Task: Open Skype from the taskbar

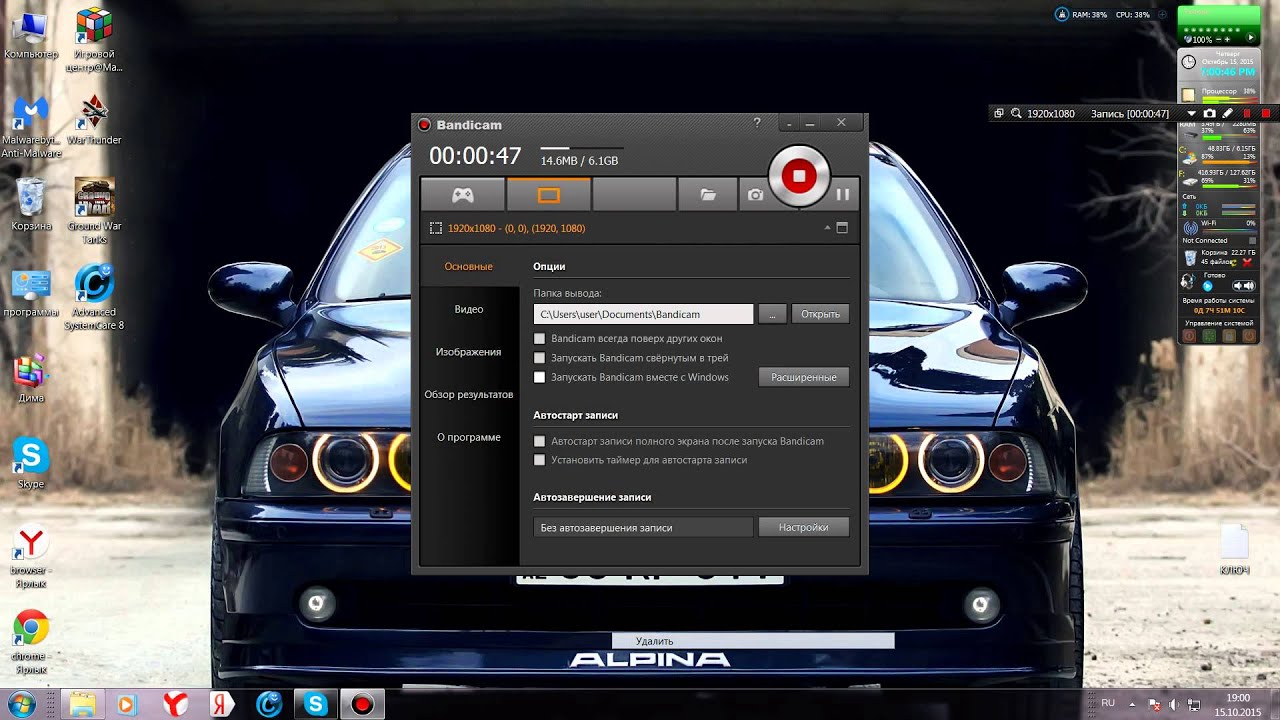Action: (316, 704)
